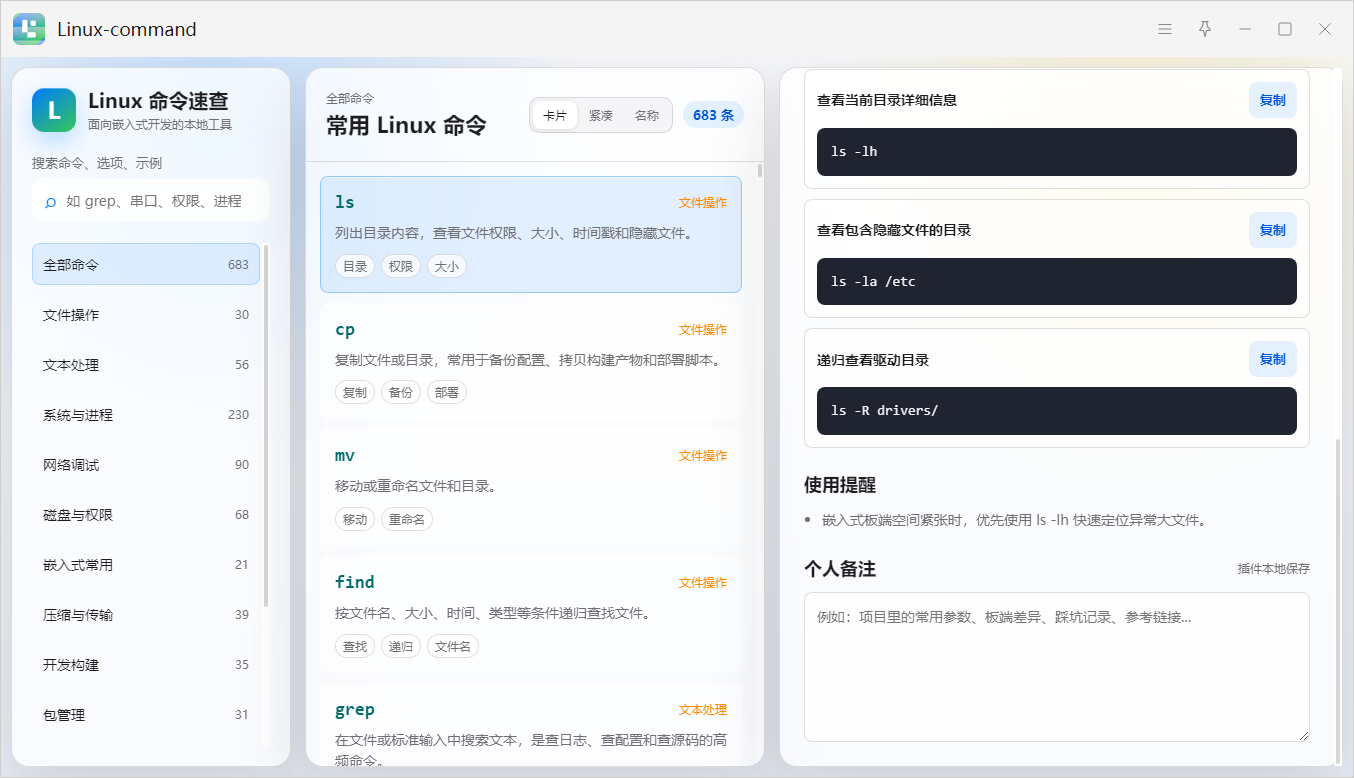This screenshot has width=1354, height=778.
Task: Select the grep command card
Action: tap(531, 725)
